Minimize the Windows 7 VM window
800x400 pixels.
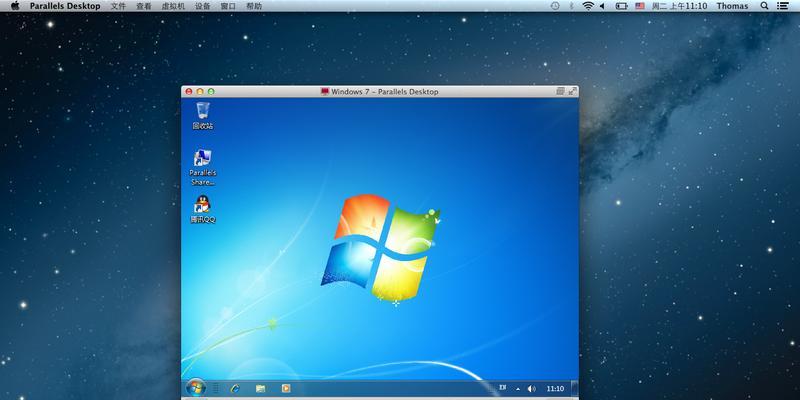[x=200, y=92]
